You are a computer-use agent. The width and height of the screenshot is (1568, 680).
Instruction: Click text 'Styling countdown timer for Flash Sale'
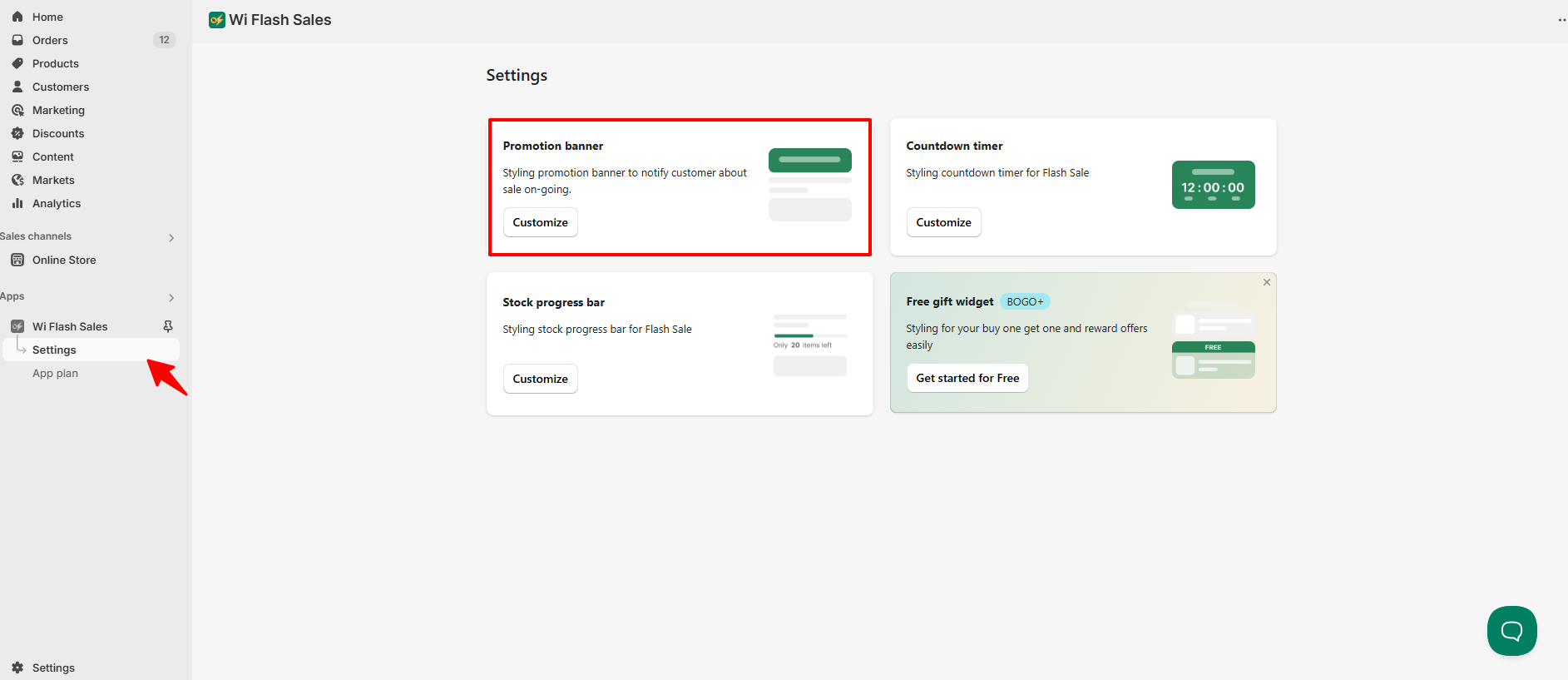997,173
